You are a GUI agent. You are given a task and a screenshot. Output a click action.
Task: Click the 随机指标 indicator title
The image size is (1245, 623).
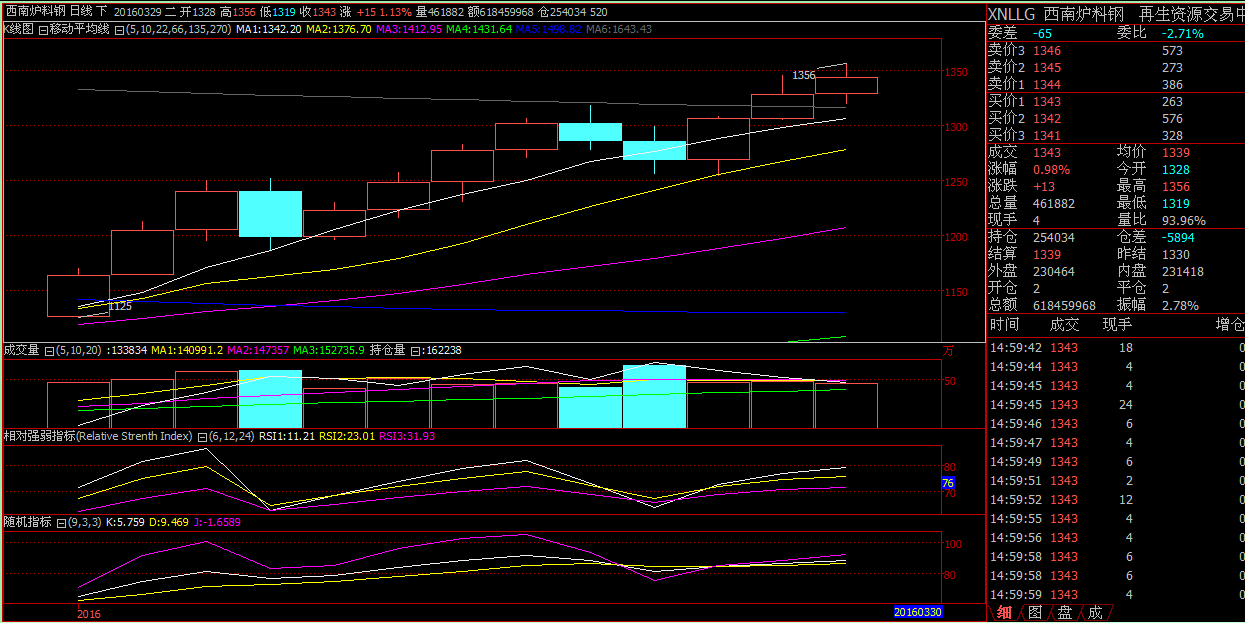(27, 522)
